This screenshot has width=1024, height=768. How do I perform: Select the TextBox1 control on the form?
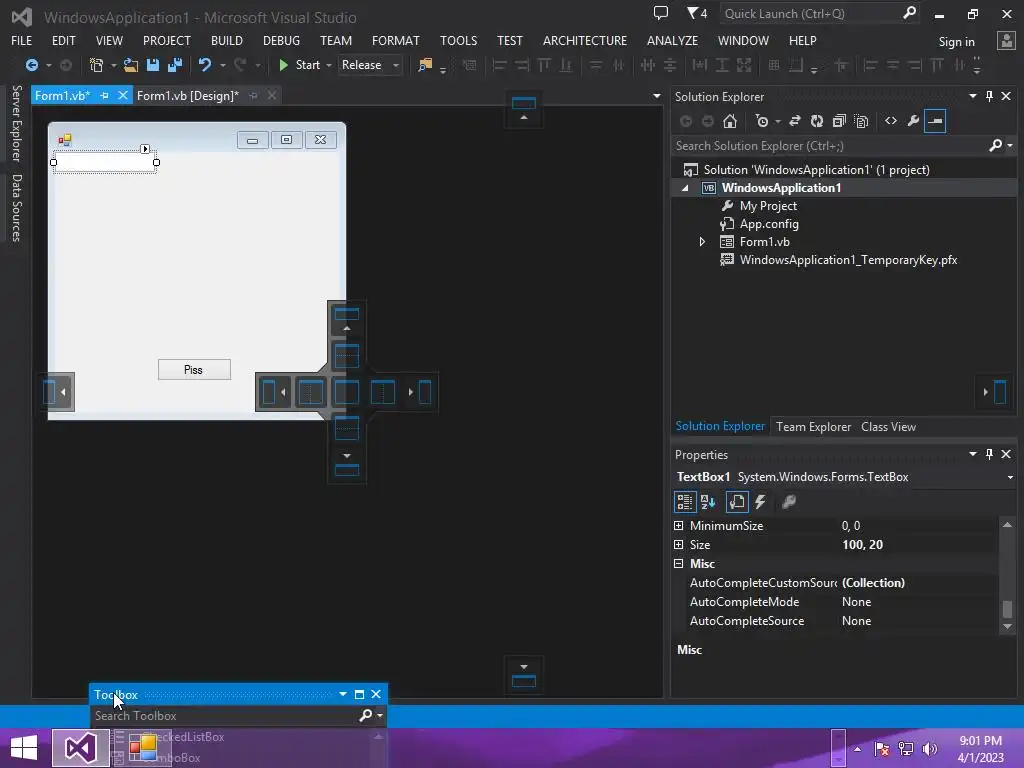tap(104, 162)
